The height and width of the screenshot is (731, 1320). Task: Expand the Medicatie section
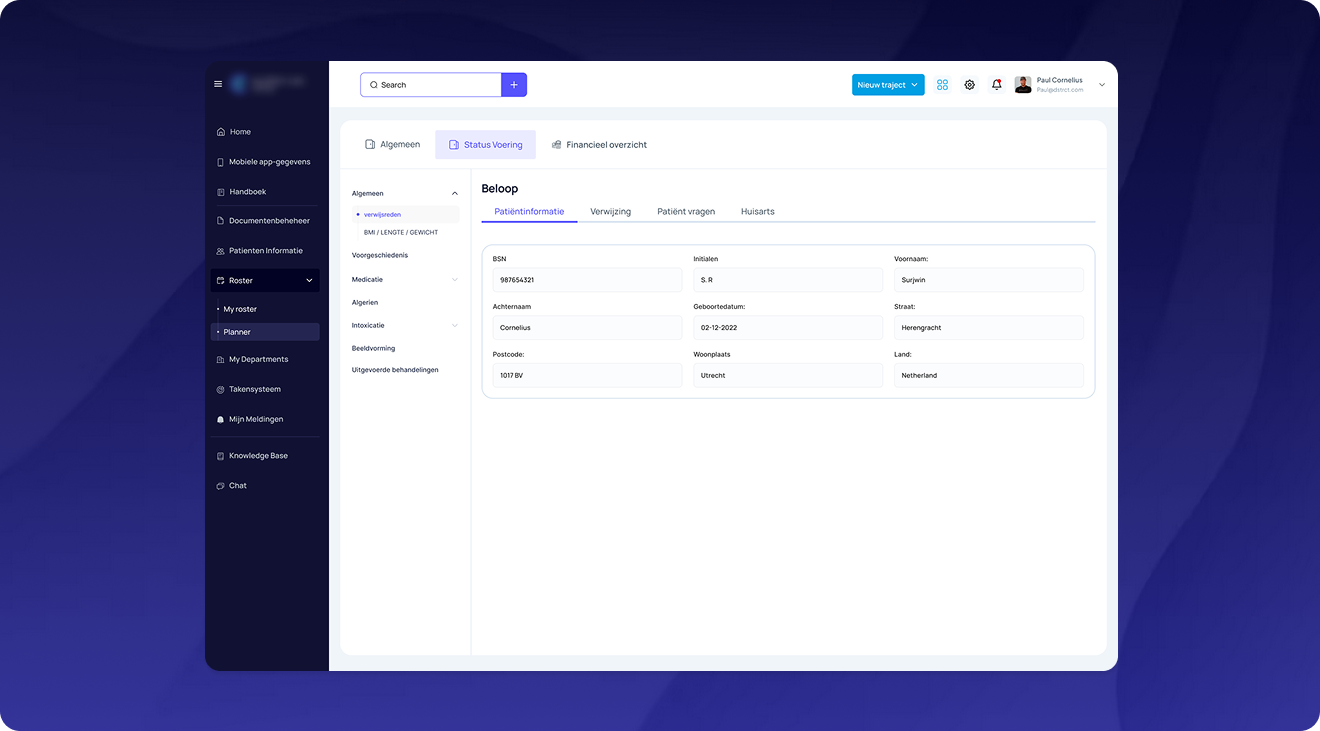pos(455,280)
